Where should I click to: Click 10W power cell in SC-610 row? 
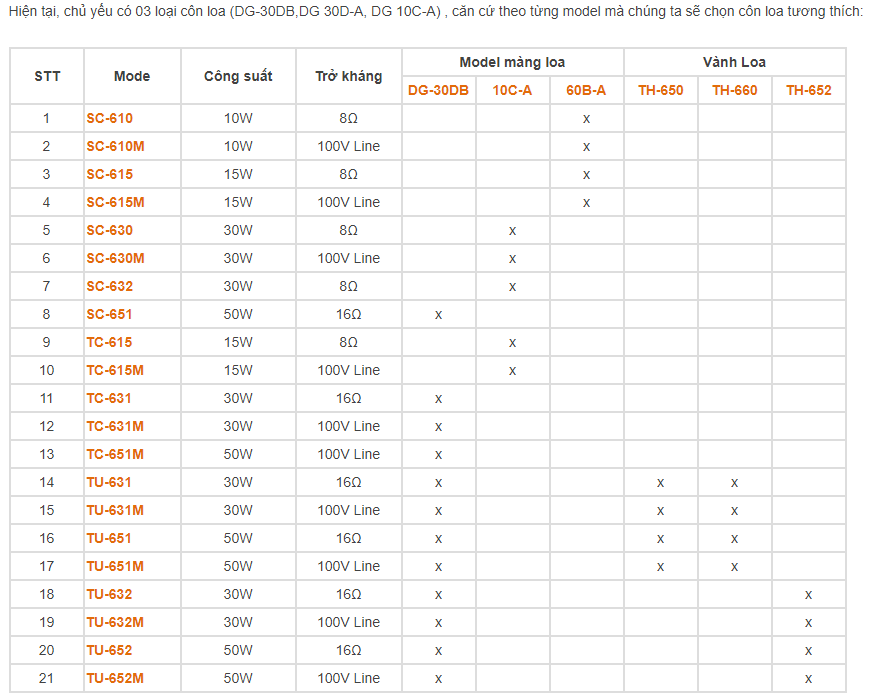click(x=238, y=118)
